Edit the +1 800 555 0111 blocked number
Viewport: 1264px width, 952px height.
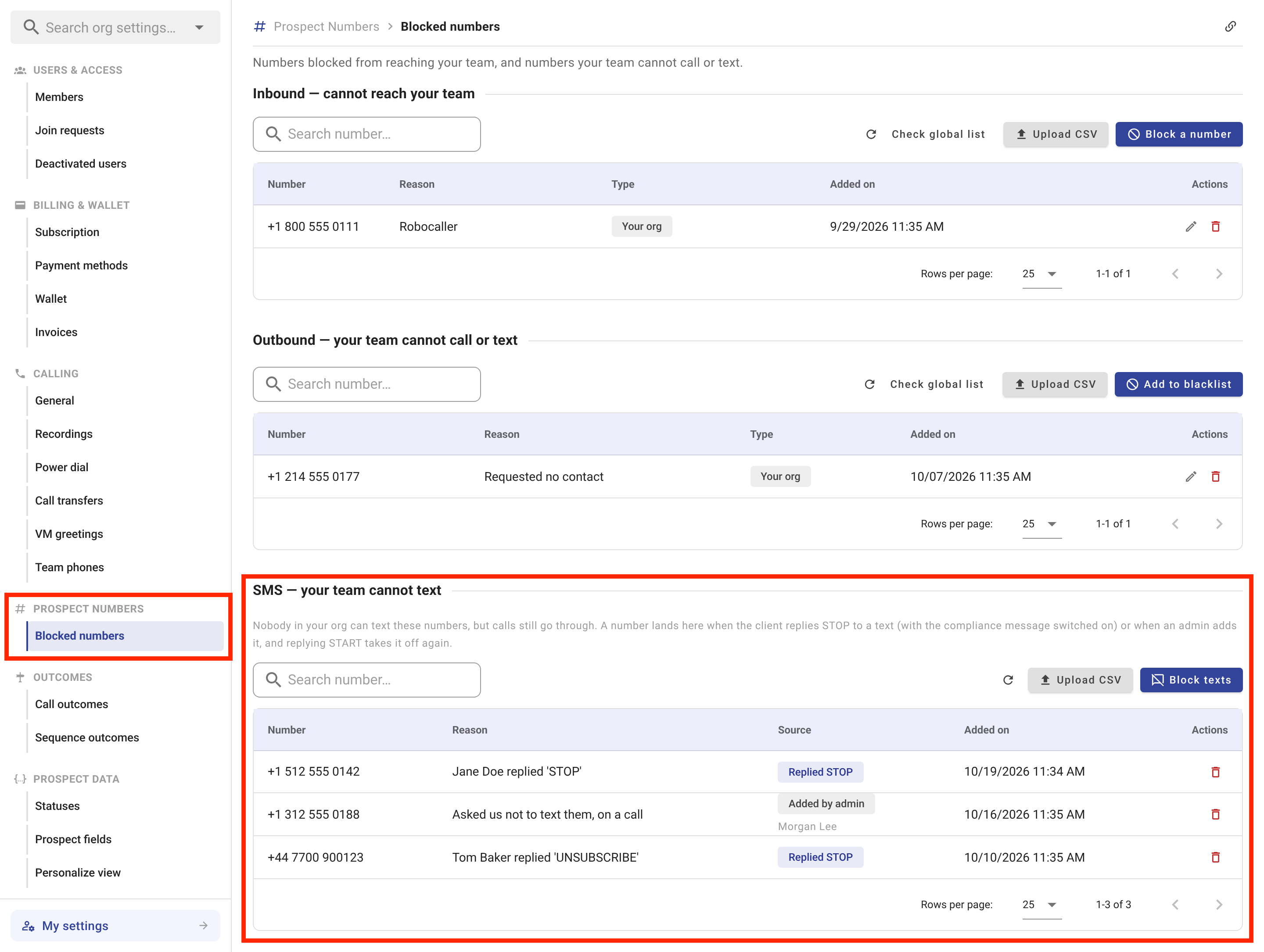click(x=1191, y=227)
